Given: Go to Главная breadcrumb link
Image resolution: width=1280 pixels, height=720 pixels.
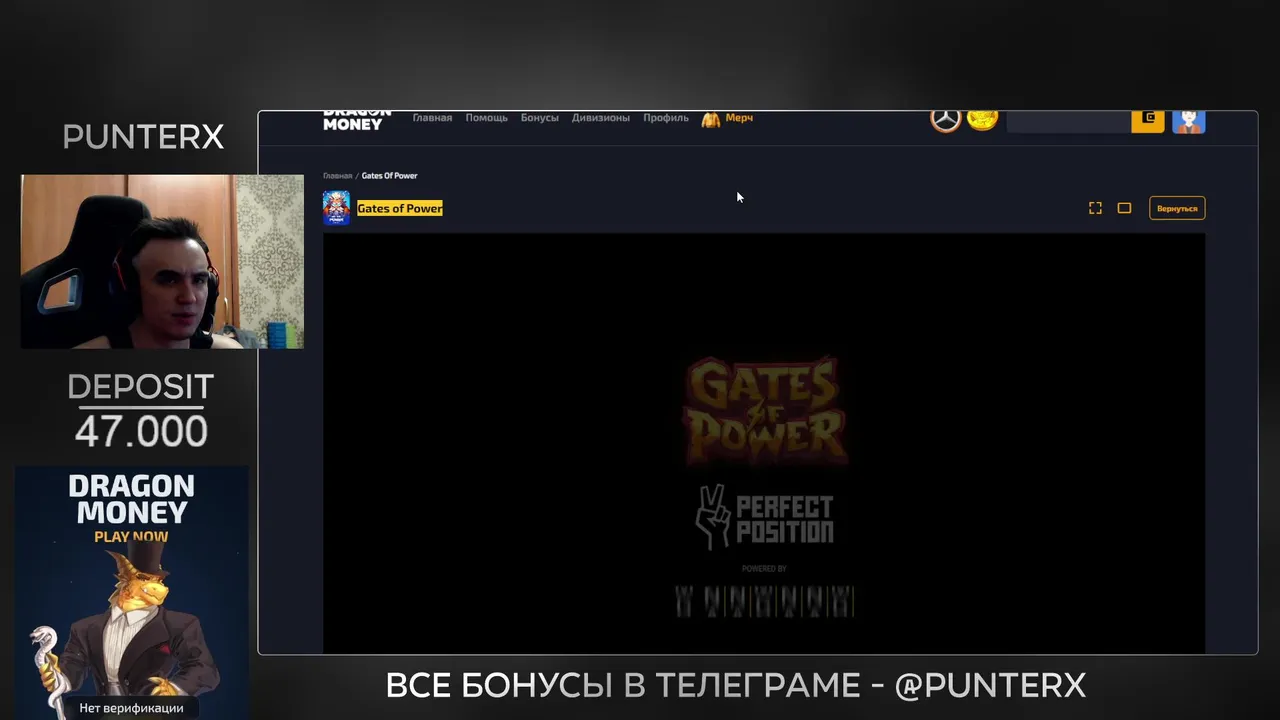Looking at the screenshot, I should click(337, 176).
